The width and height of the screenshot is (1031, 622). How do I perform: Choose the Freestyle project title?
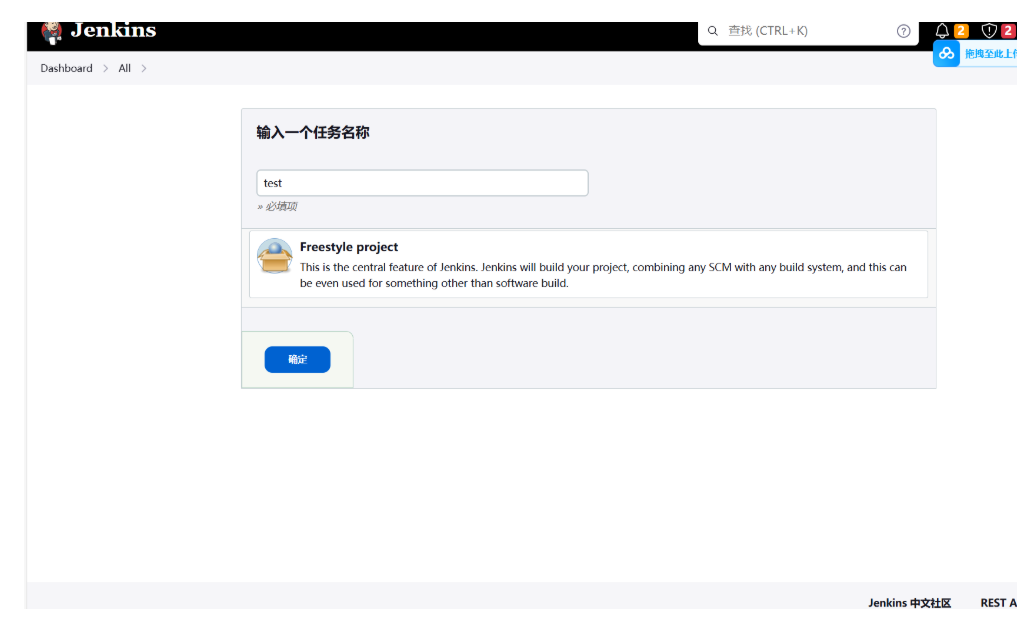(348, 247)
